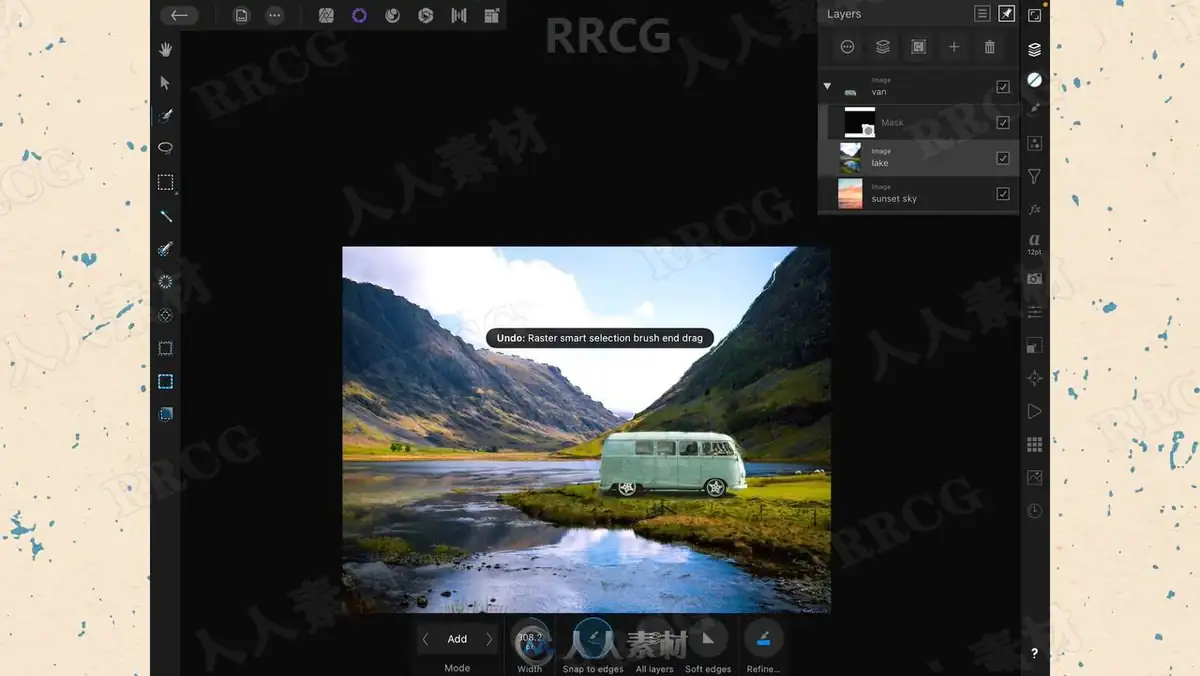
Task: Select the Refine selection brush tool
Action: (x=165, y=249)
